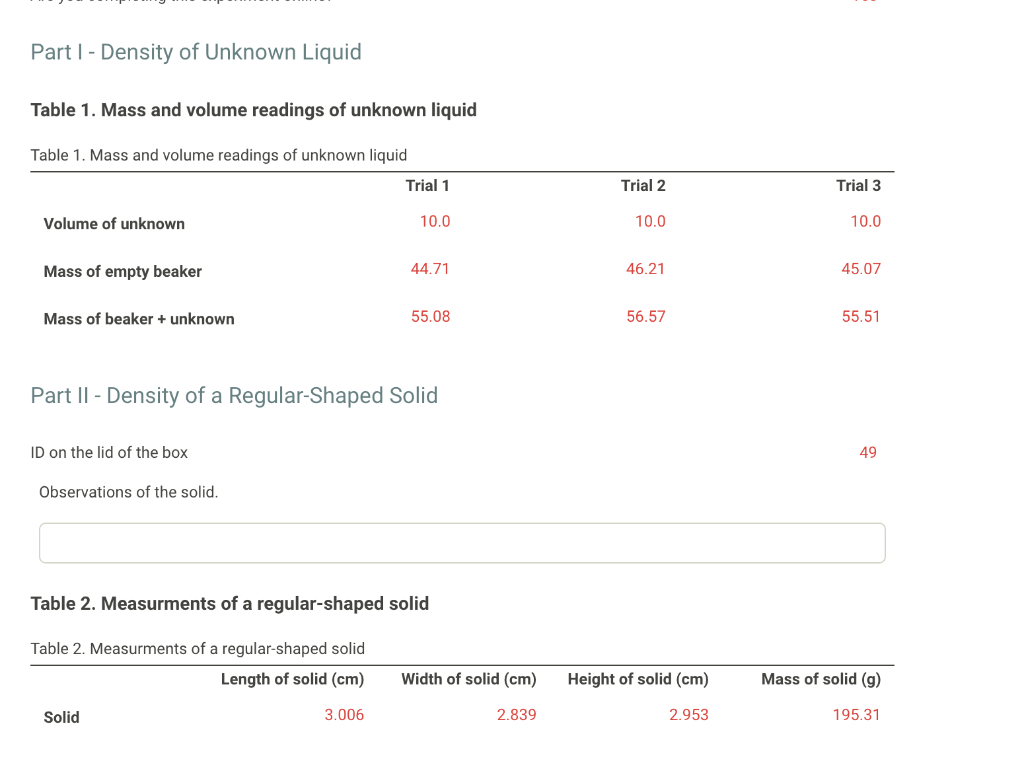
Task: Edit length of solid value 3.006
Action: [344, 714]
